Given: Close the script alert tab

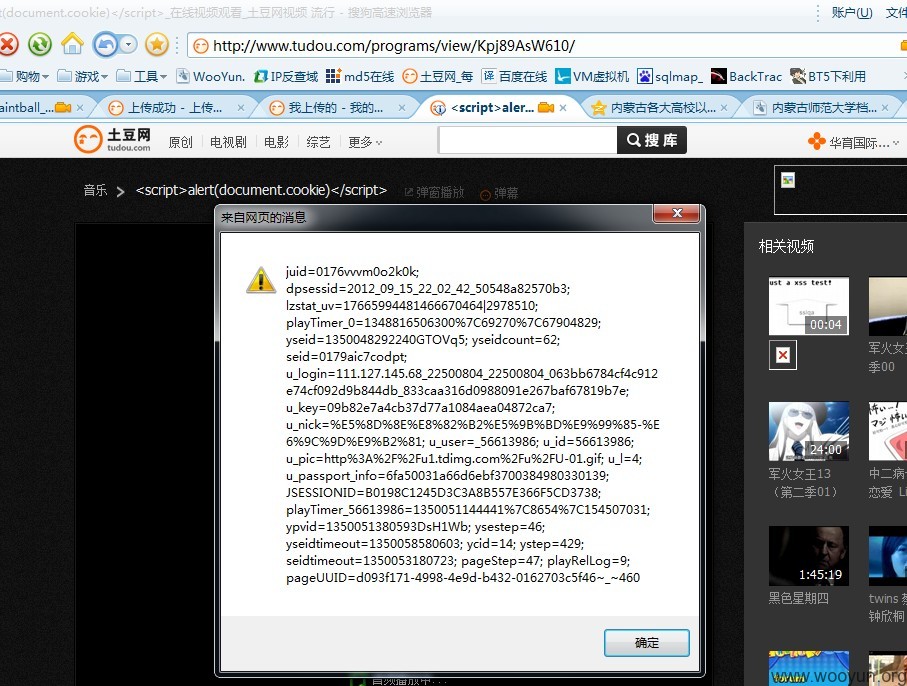Looking at the screenshot, I should pos(562,108).
